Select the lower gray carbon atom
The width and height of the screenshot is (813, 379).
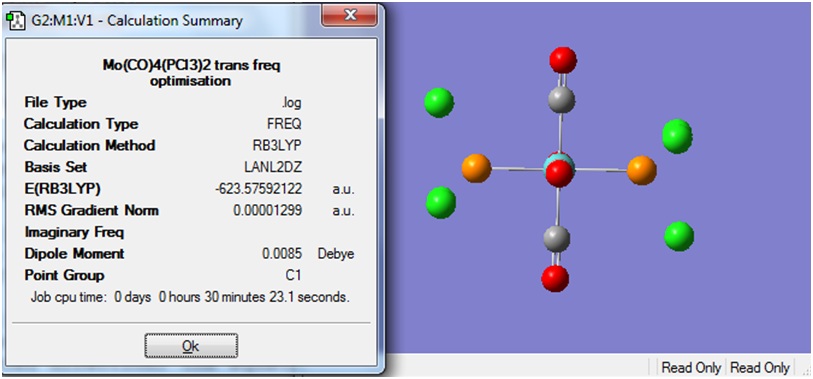[x=557, y=239]
